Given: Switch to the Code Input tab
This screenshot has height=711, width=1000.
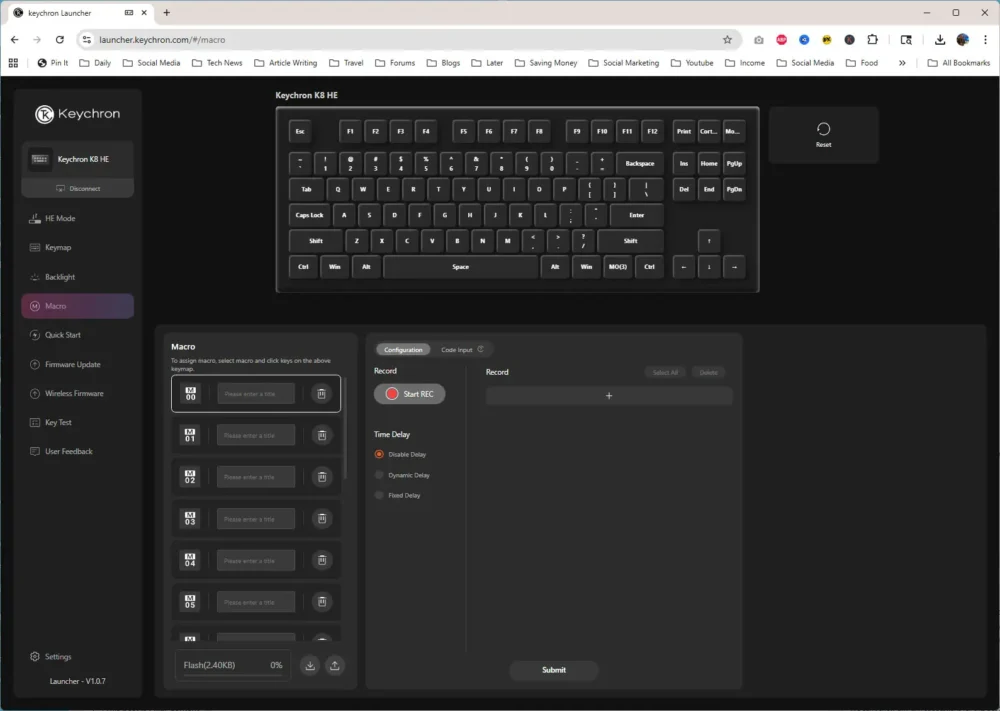Looking at the screenshot, I should [462, 349].
